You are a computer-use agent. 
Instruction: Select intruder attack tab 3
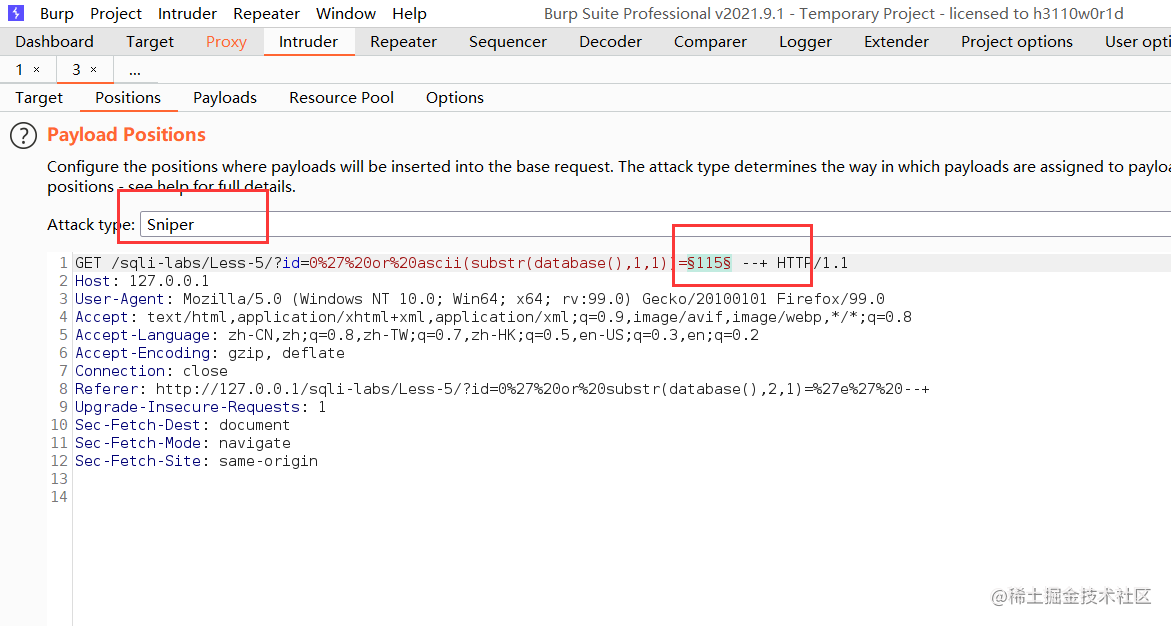pyautogui.click(x=76, y=69)
